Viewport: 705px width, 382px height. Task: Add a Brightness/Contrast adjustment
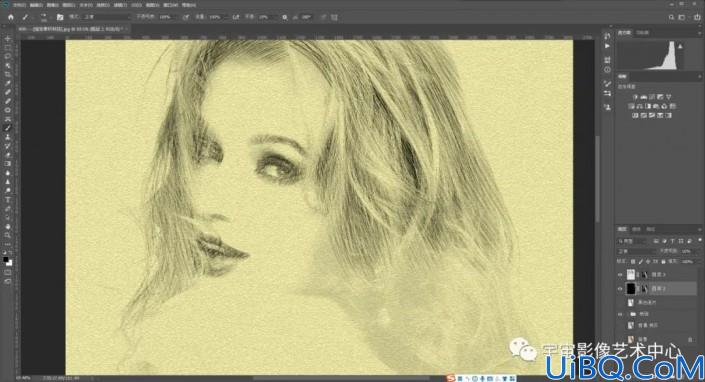click(635, 97)
